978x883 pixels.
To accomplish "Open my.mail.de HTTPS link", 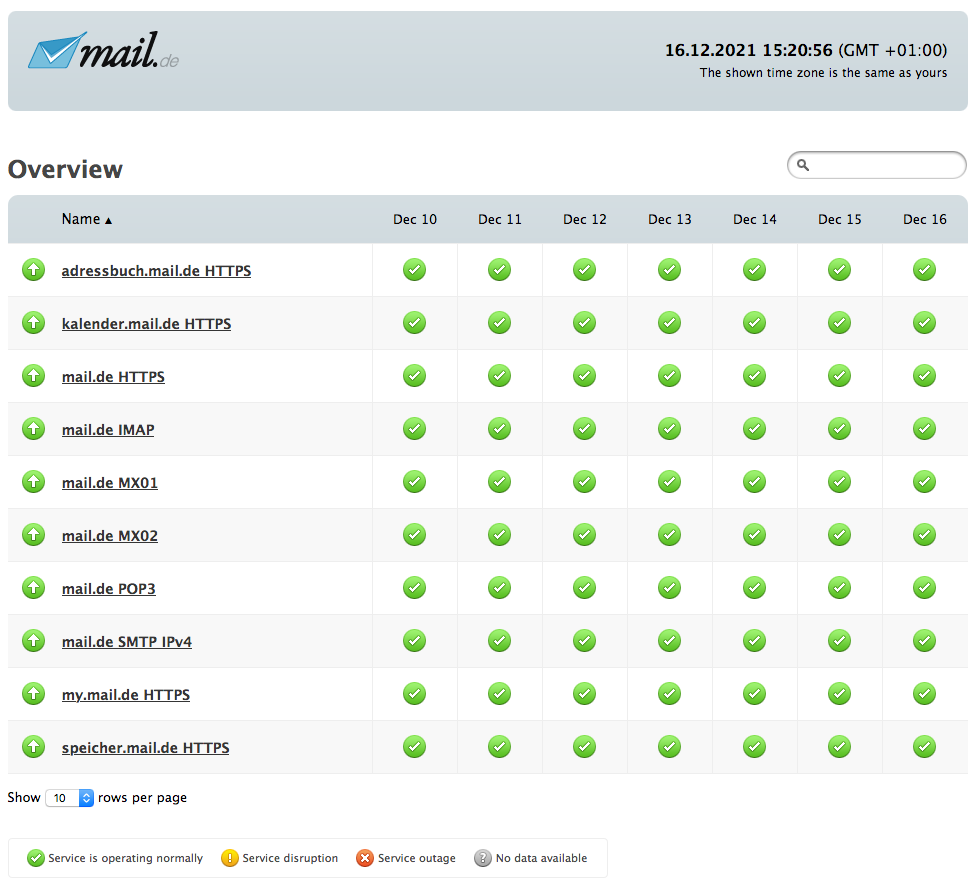I will pyautogui.click(x=126, y=695).
